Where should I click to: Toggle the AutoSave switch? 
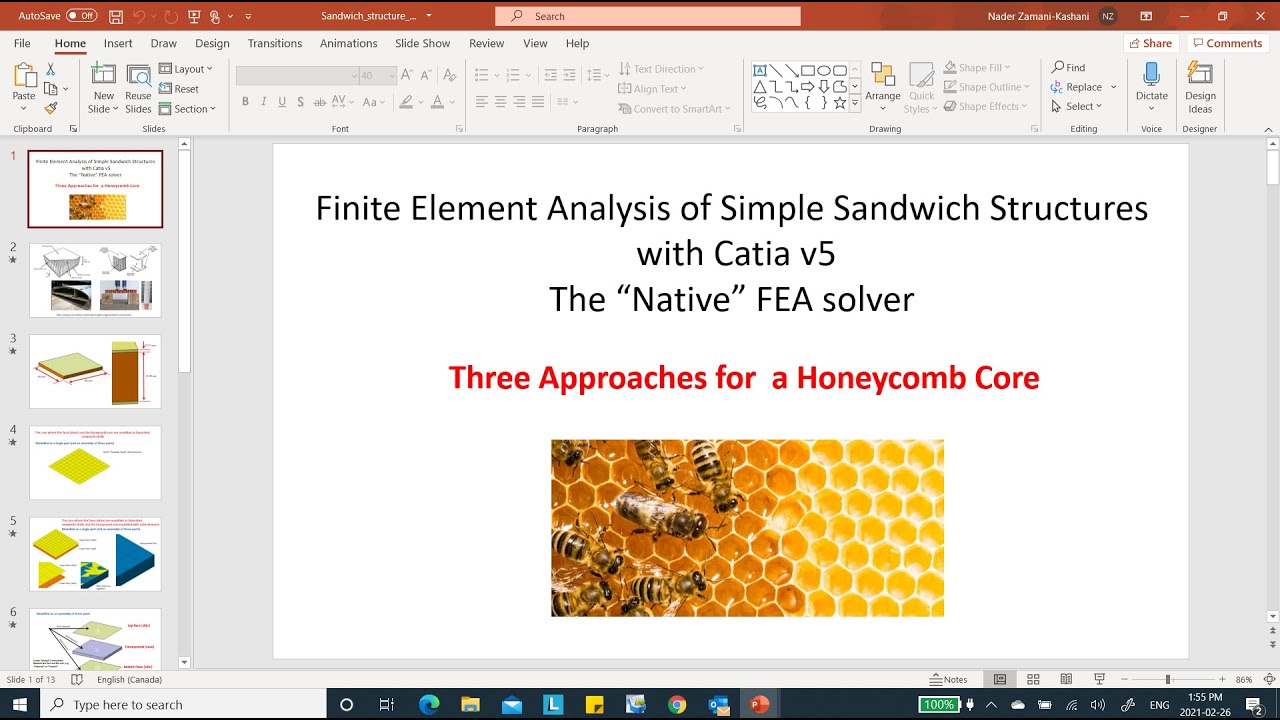[81, 16]
